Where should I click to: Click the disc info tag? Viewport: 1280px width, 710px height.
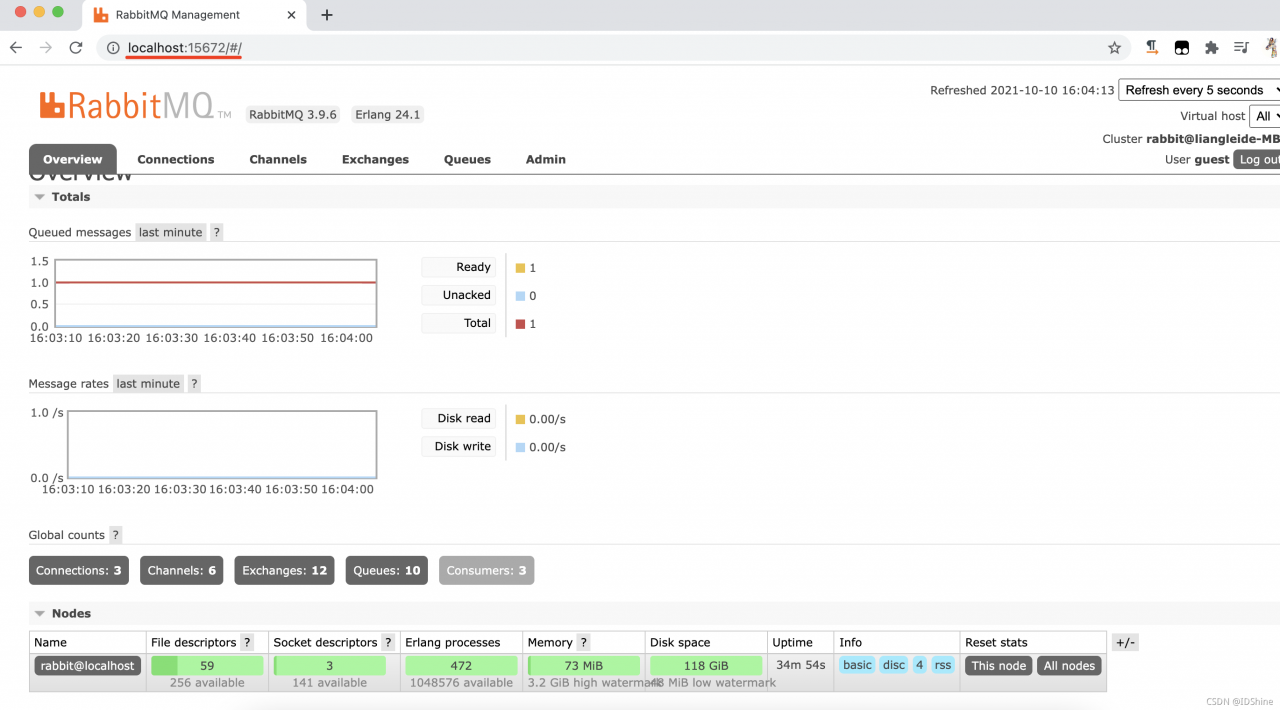coord(894,665)
